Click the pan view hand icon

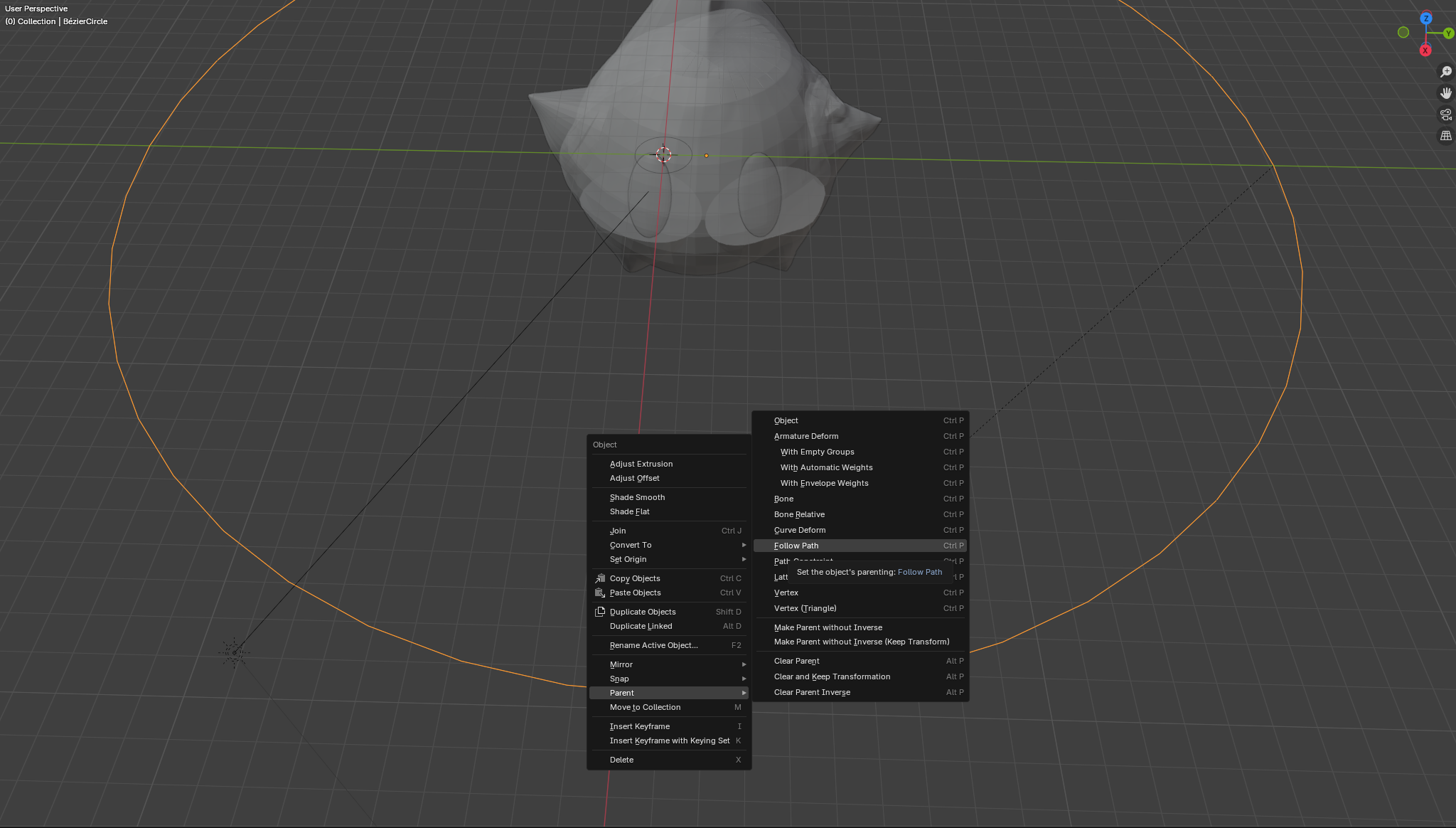click(1445, 93)
